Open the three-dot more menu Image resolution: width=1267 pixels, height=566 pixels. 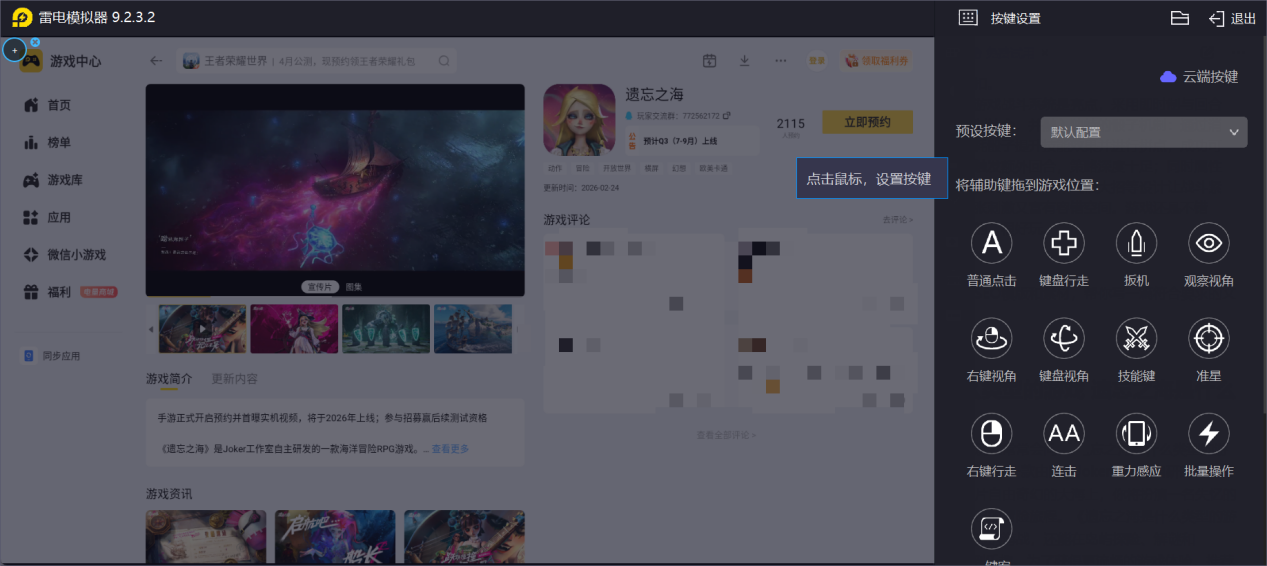781,61
